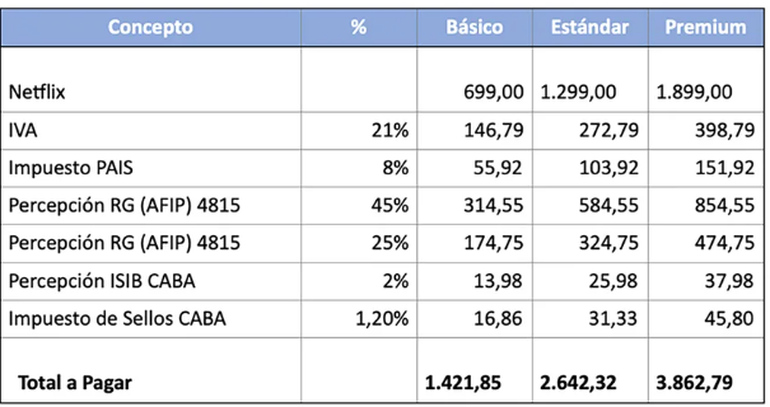
Task: Select the Estándar Netflix price 1.299,00
Action: [578, 92]
